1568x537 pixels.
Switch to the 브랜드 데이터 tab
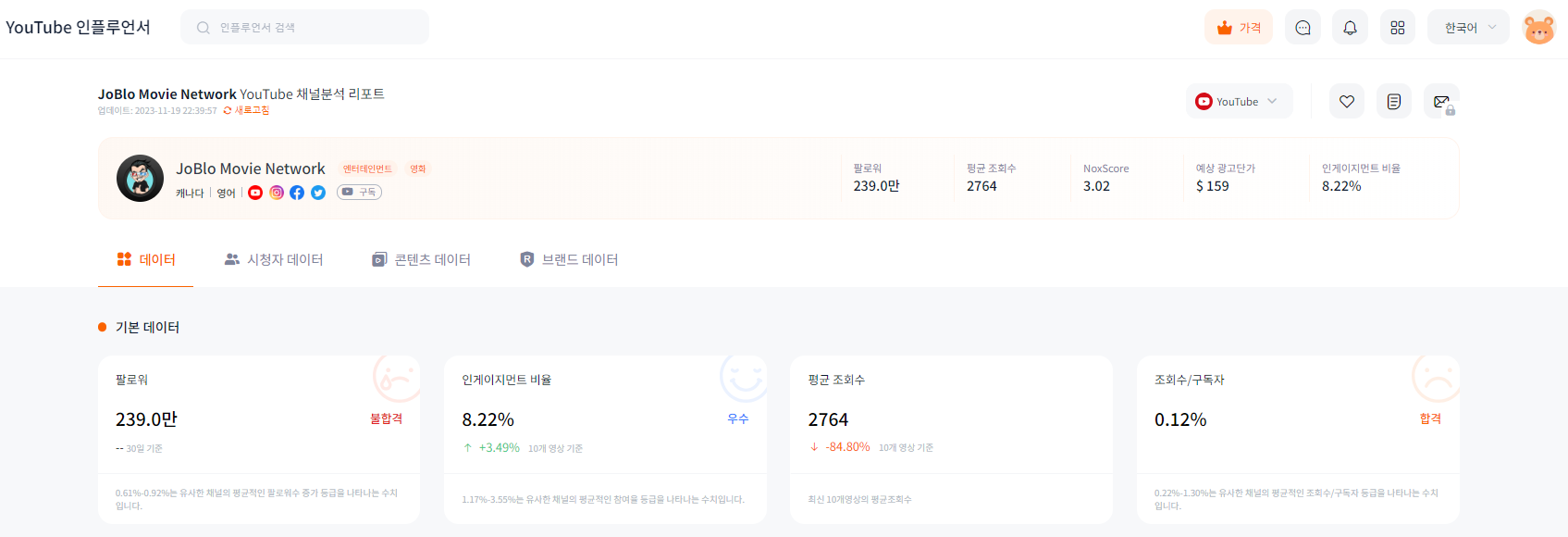pyautogui.click(x=569, y=260)
